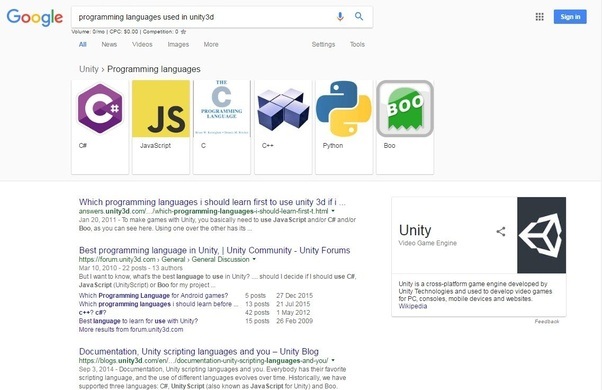Viewport: 602px width, 390px height.
Task: Open the search Tools option
Action: click(x=357, y=45)
